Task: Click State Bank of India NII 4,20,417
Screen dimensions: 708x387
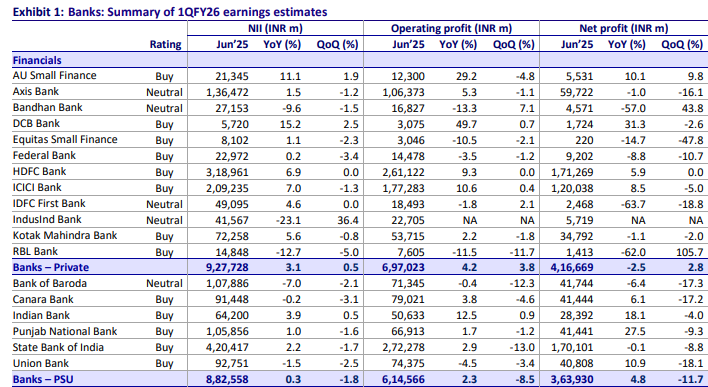Action: (226, 348)
